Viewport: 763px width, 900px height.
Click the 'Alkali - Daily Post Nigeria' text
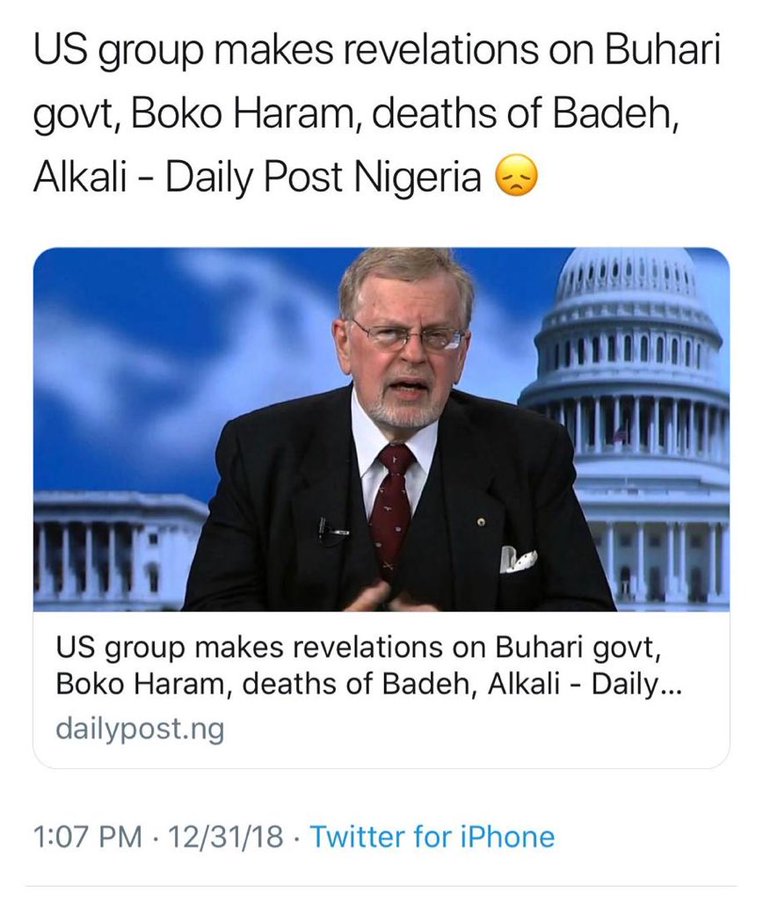click(x=258, y=179)
